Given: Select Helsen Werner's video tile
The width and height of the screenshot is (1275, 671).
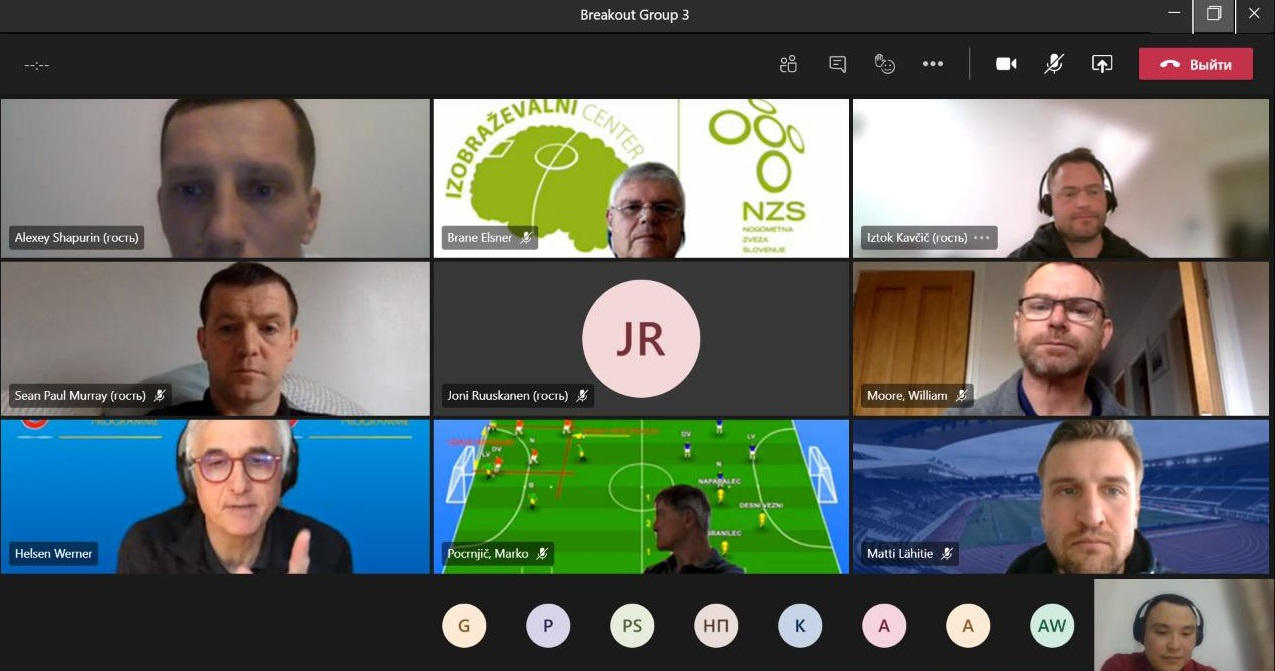Looking at the screenshot, I should [x=215, y=496].
